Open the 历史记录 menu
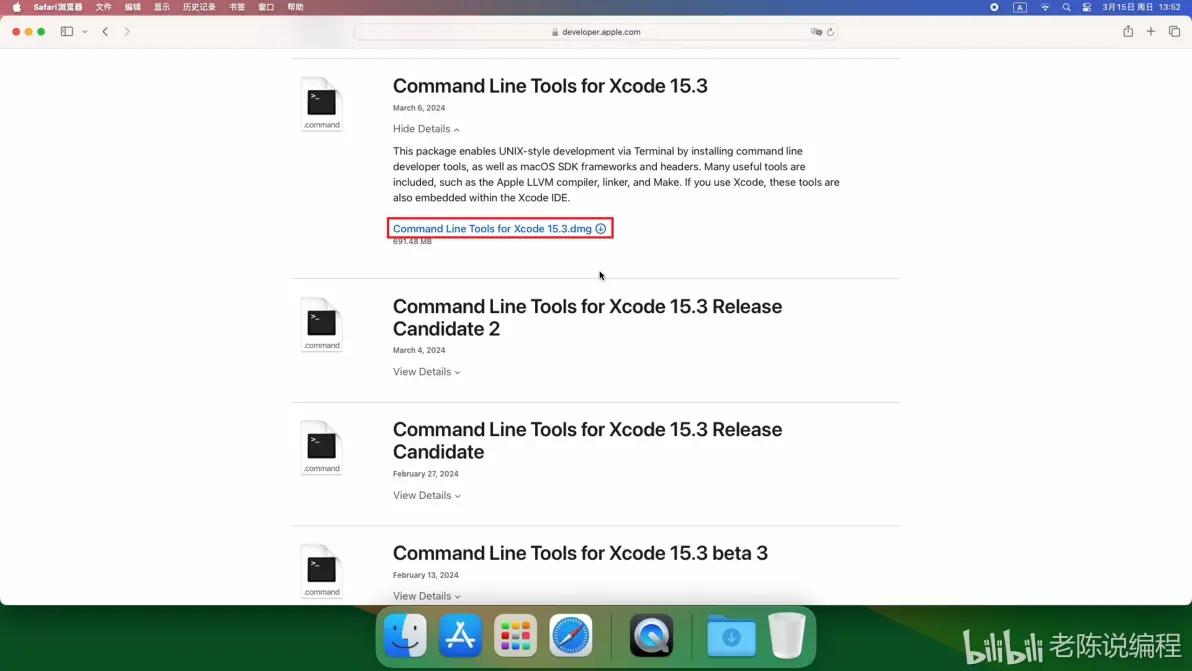 point(199,7)
